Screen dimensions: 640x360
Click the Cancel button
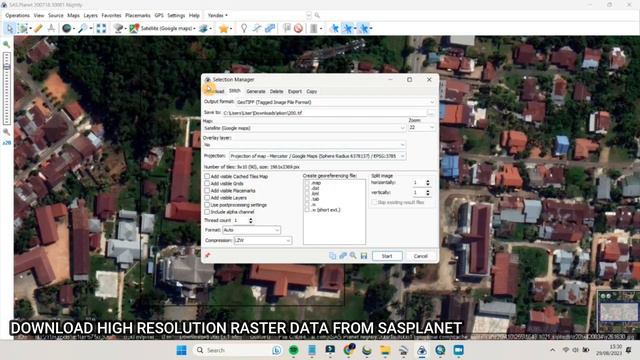[420, 256]
